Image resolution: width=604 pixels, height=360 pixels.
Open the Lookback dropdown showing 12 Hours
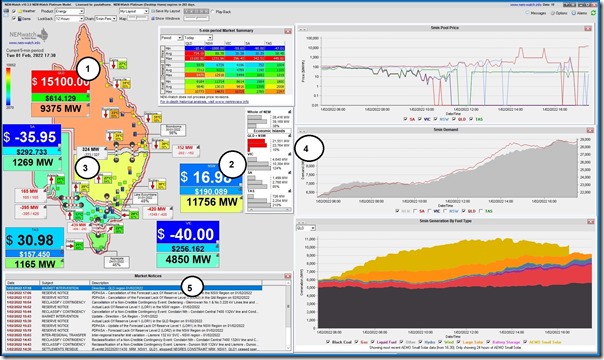coord(69,18)
